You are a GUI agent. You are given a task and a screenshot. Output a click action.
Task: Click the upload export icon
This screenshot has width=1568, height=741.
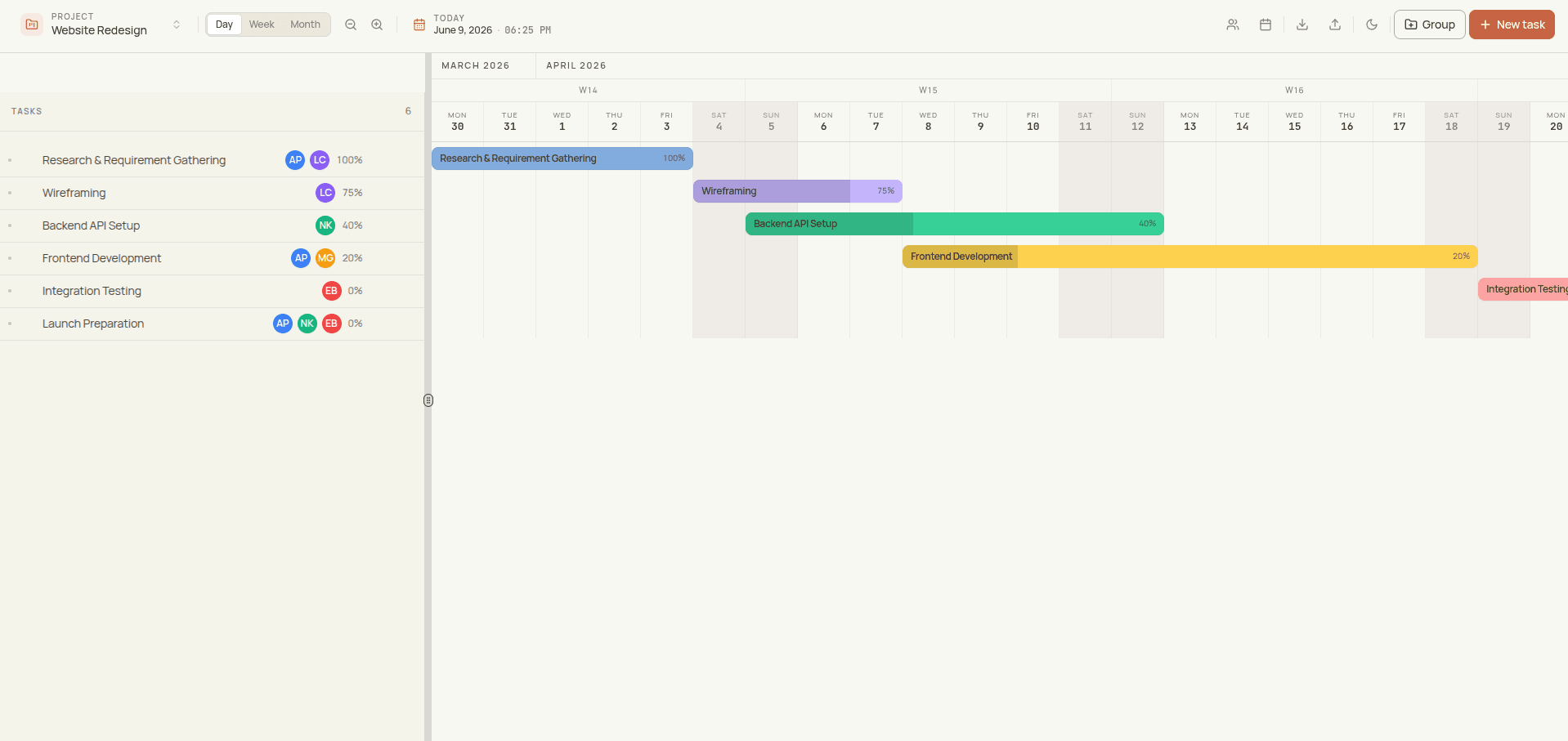[1335, 25]
